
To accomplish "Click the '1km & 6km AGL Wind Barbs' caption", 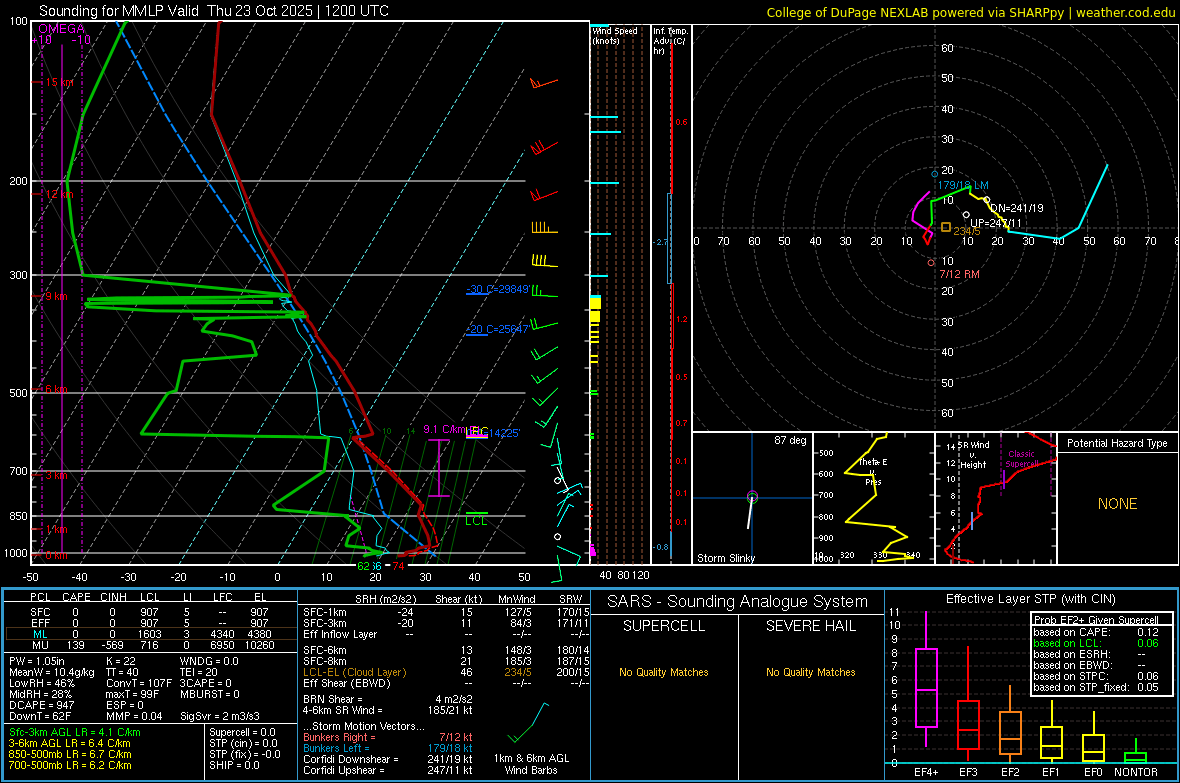I will [x=531, y=764].
